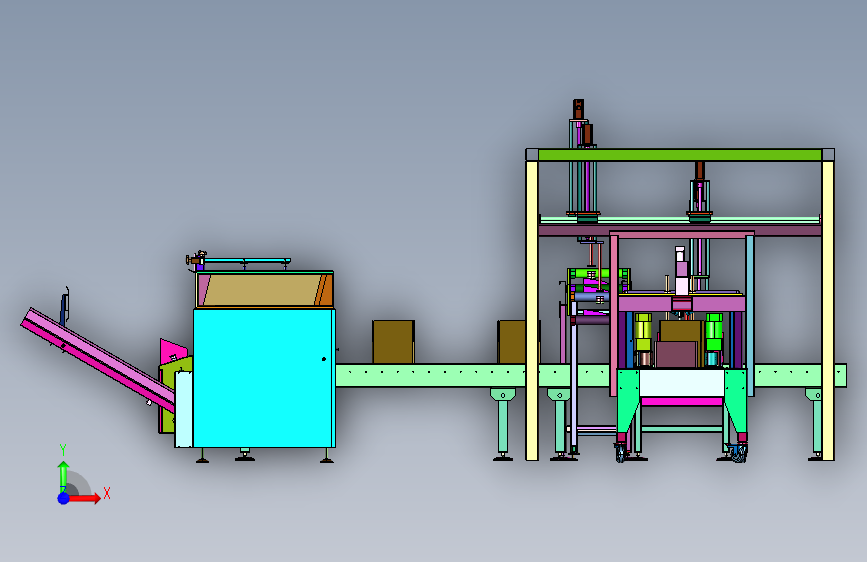Click the blue Z axis sphere at the triad origin

(x=63, y=498)
